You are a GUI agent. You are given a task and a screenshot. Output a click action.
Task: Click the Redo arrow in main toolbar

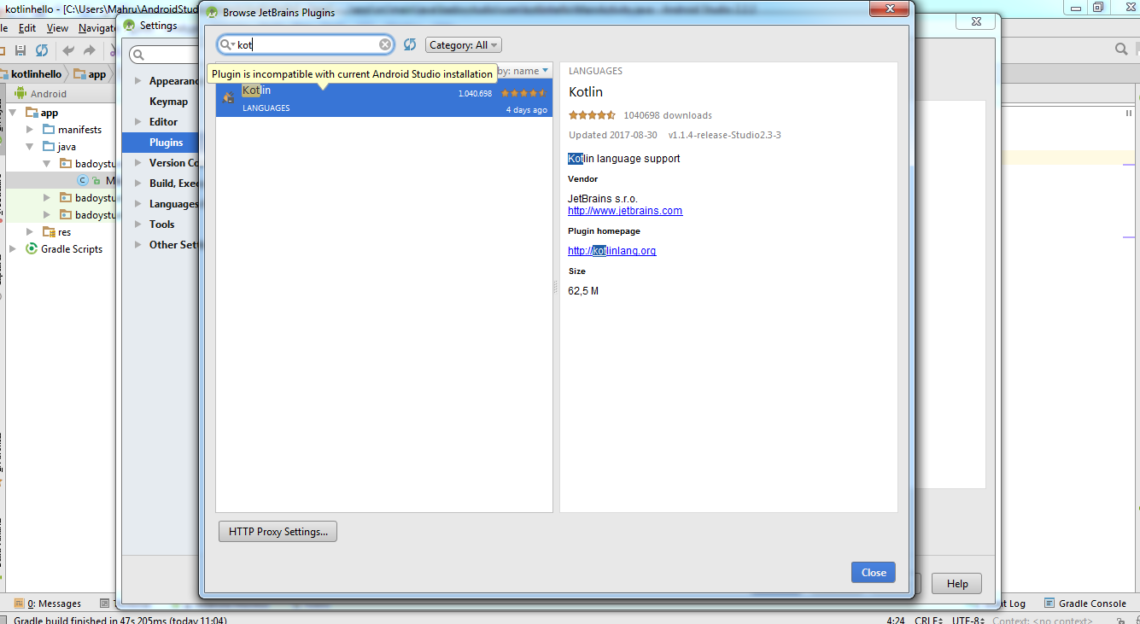(x=90, y=50)
